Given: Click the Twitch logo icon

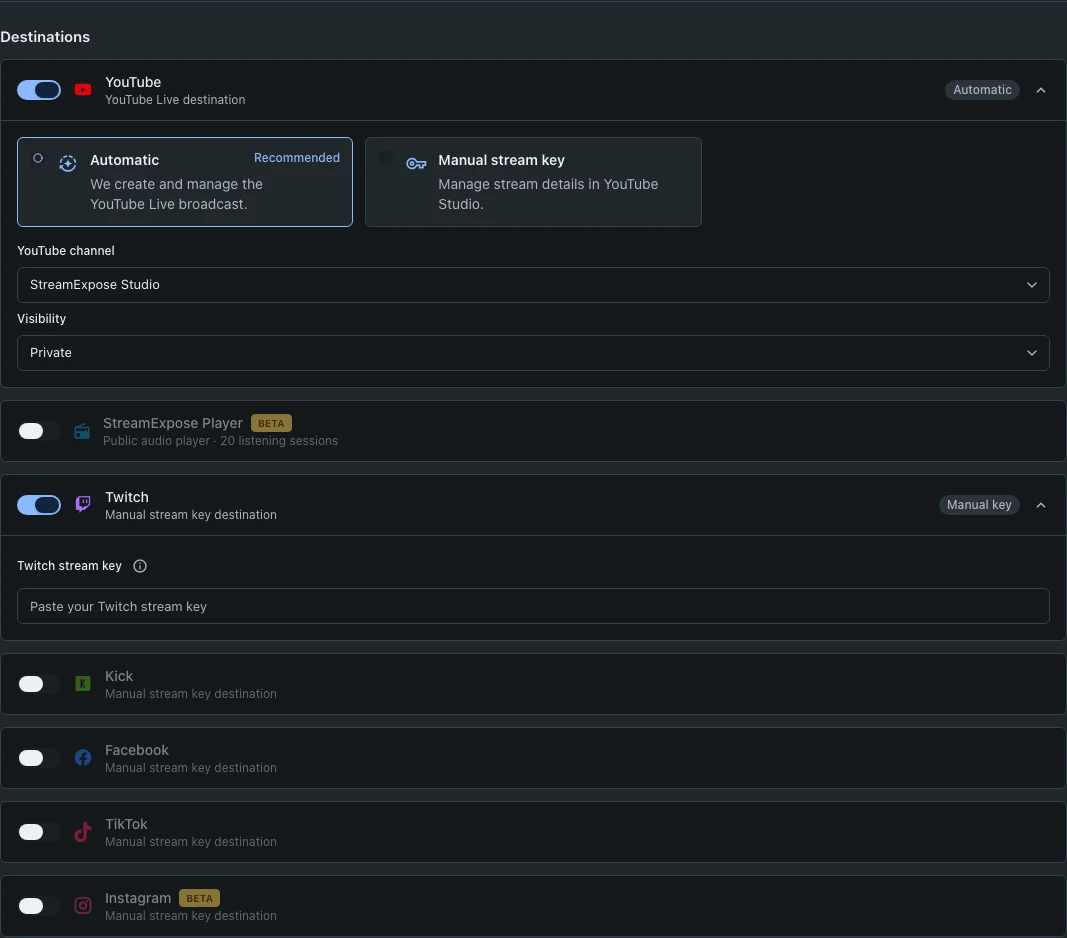Looking at the screenshot, I should point(83,504).
